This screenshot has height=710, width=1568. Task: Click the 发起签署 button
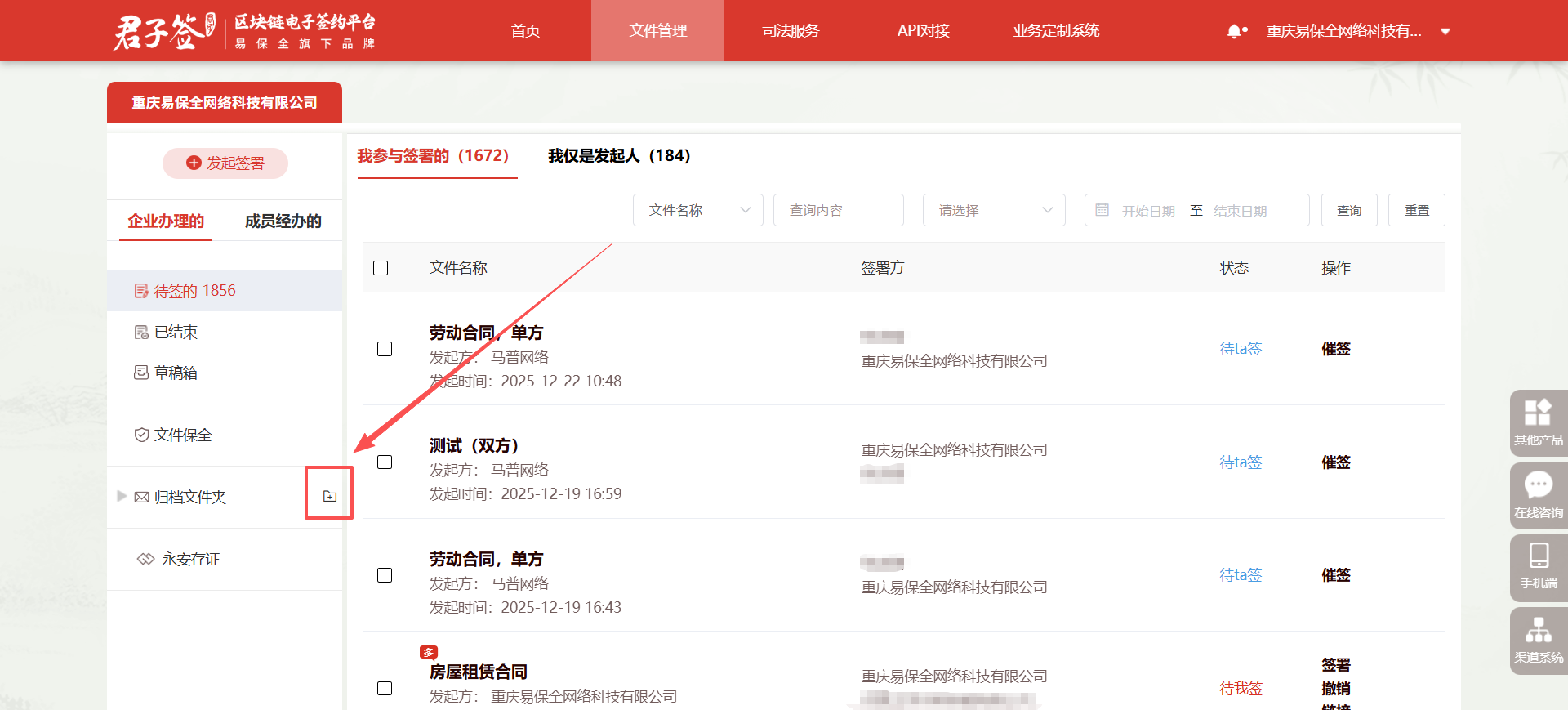225,163
